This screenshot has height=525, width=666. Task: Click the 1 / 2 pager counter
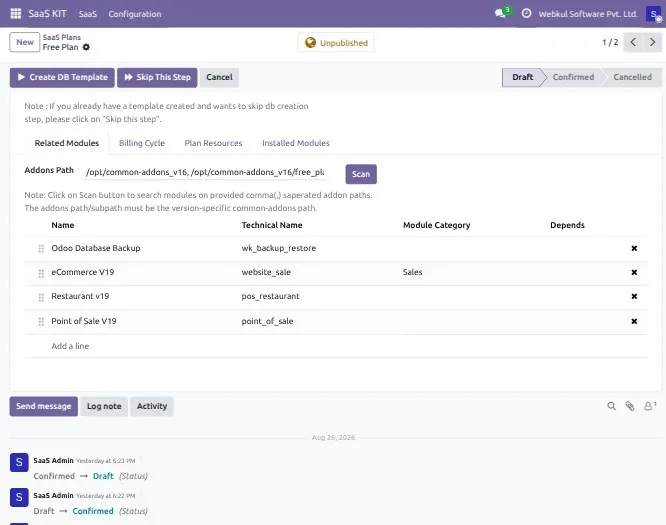coord(610,42)
